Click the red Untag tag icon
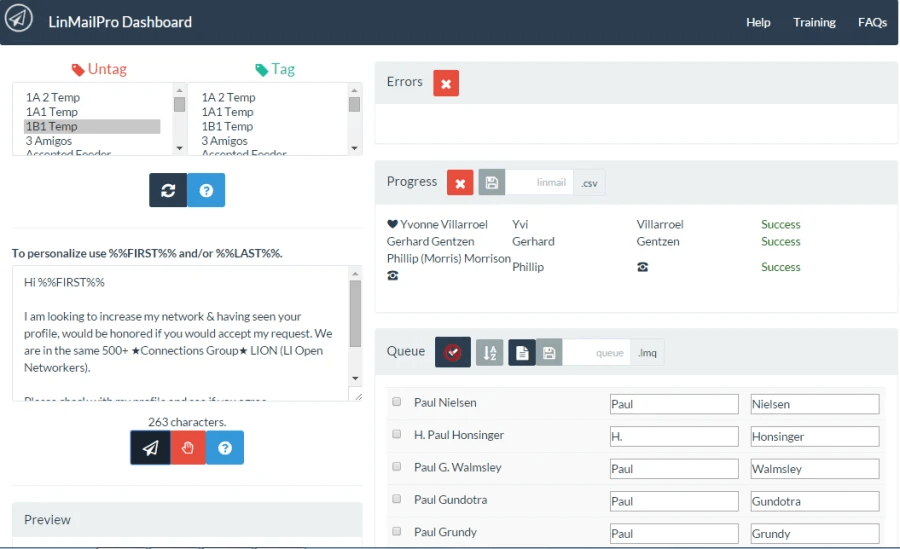 coord(78,70)
